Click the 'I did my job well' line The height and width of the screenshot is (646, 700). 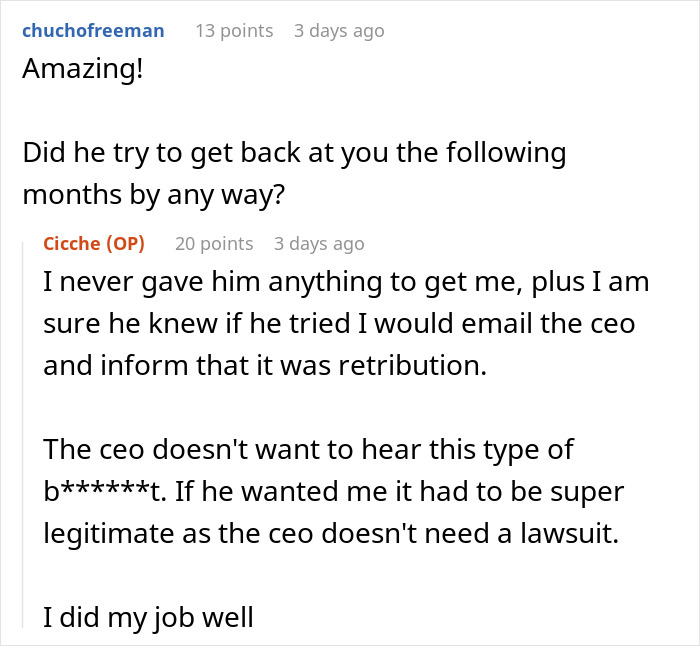(148, 618)
